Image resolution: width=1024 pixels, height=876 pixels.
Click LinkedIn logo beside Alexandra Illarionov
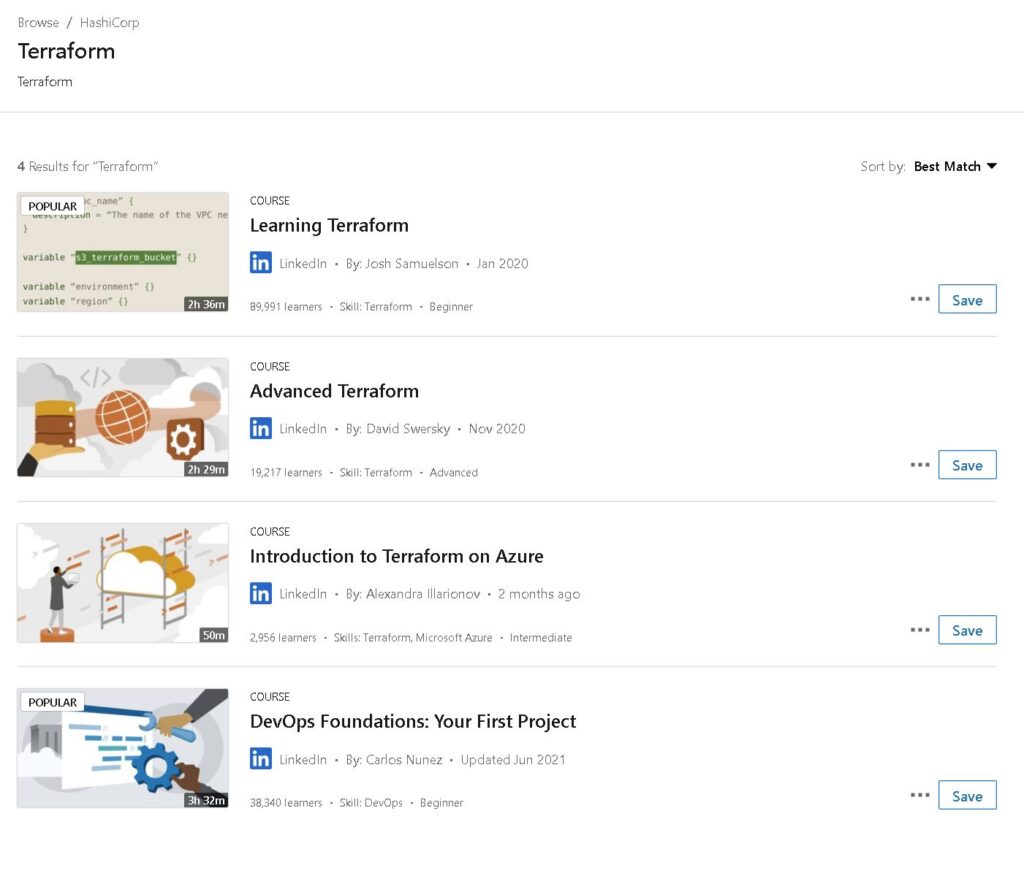[261, 594]
